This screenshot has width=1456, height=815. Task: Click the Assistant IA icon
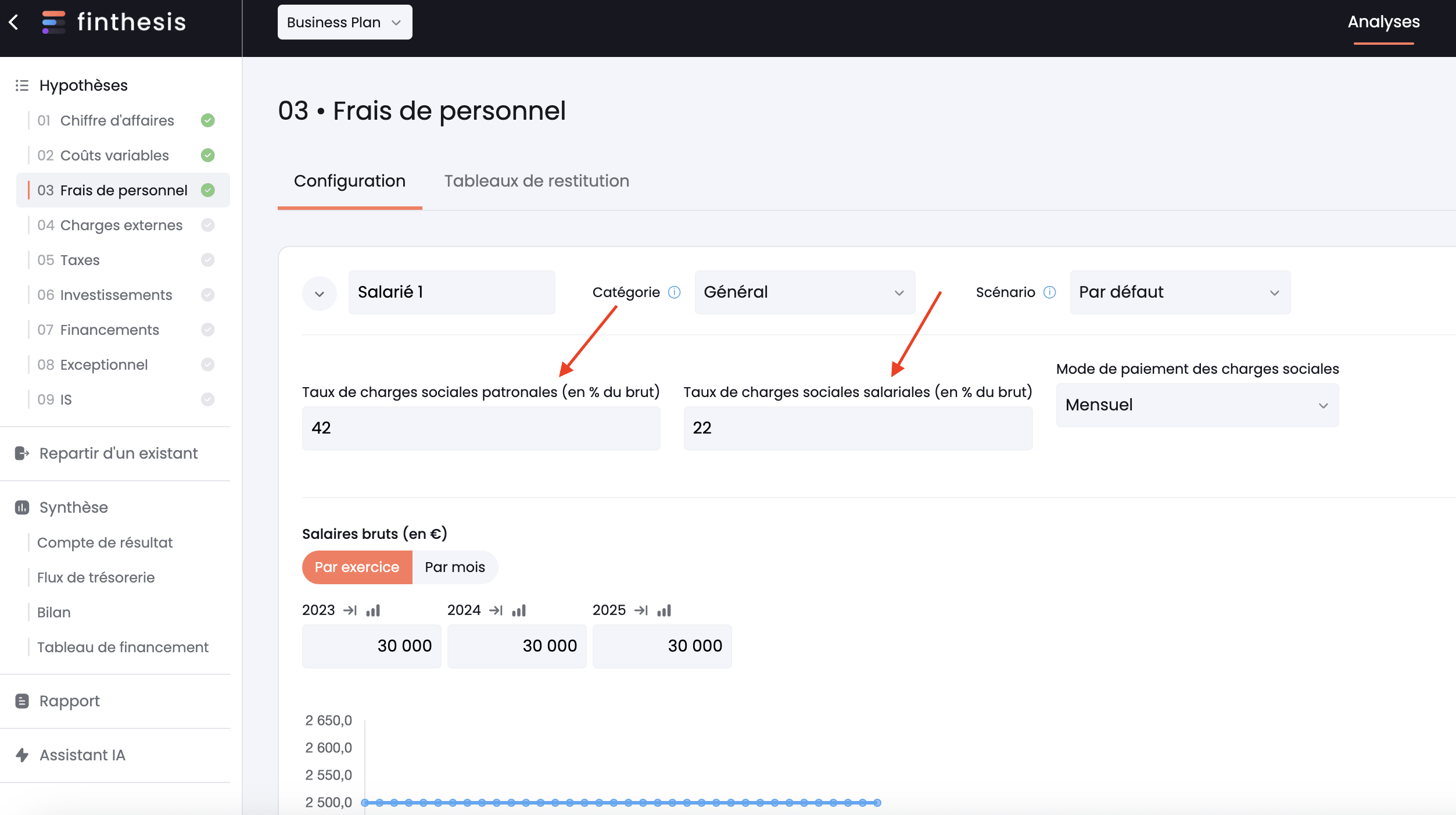point(22,754)
